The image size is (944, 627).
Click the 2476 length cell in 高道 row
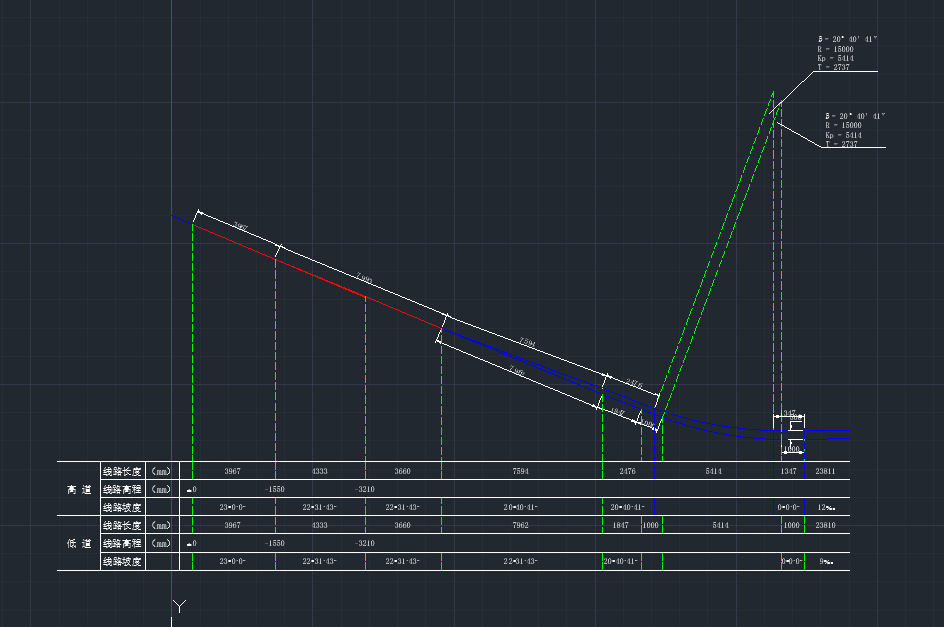[x=627, y=471]
